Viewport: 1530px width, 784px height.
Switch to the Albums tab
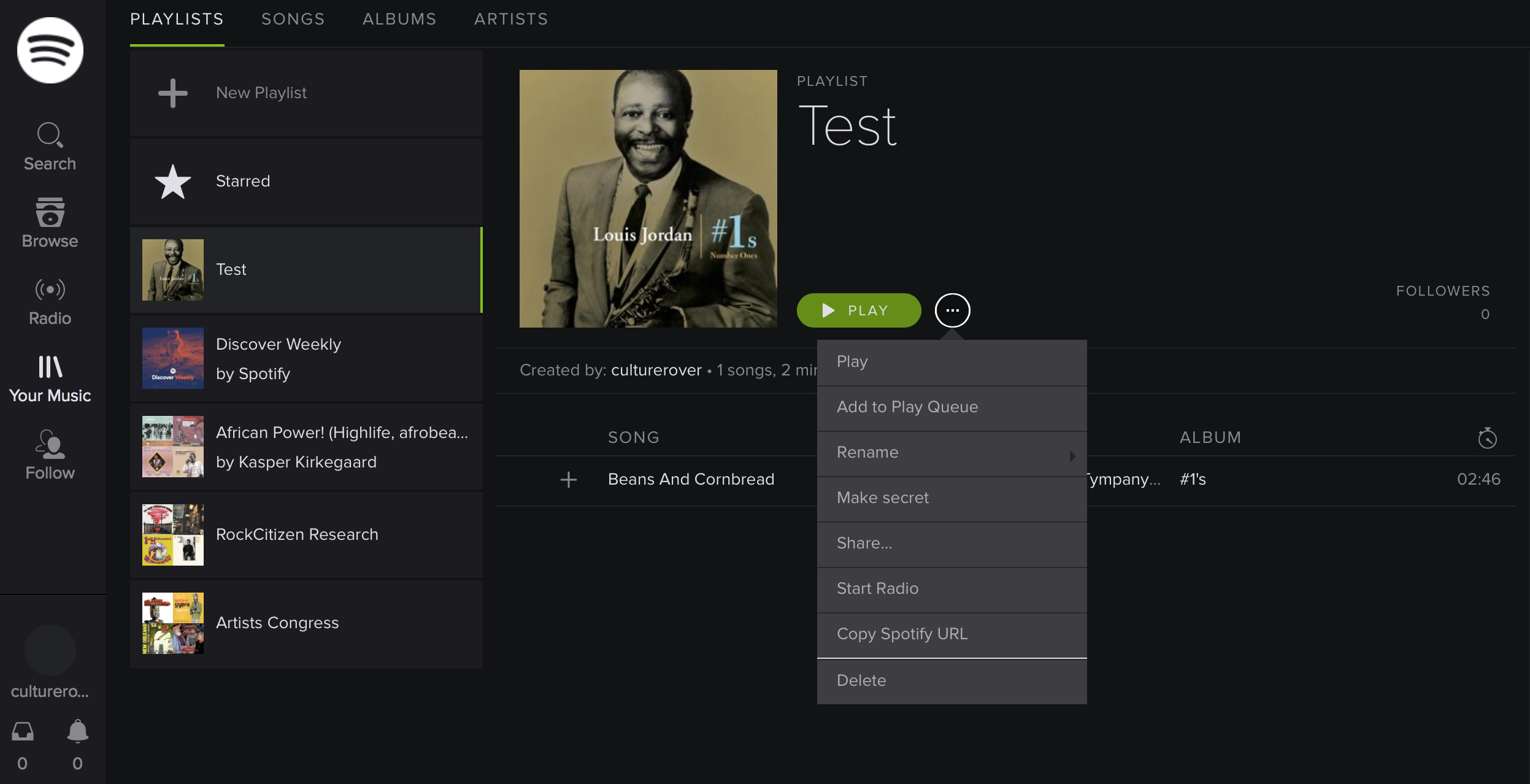(399, 18)
